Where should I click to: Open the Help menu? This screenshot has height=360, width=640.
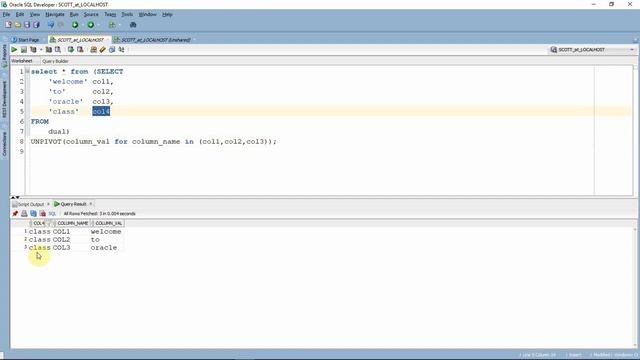(167, 14)
